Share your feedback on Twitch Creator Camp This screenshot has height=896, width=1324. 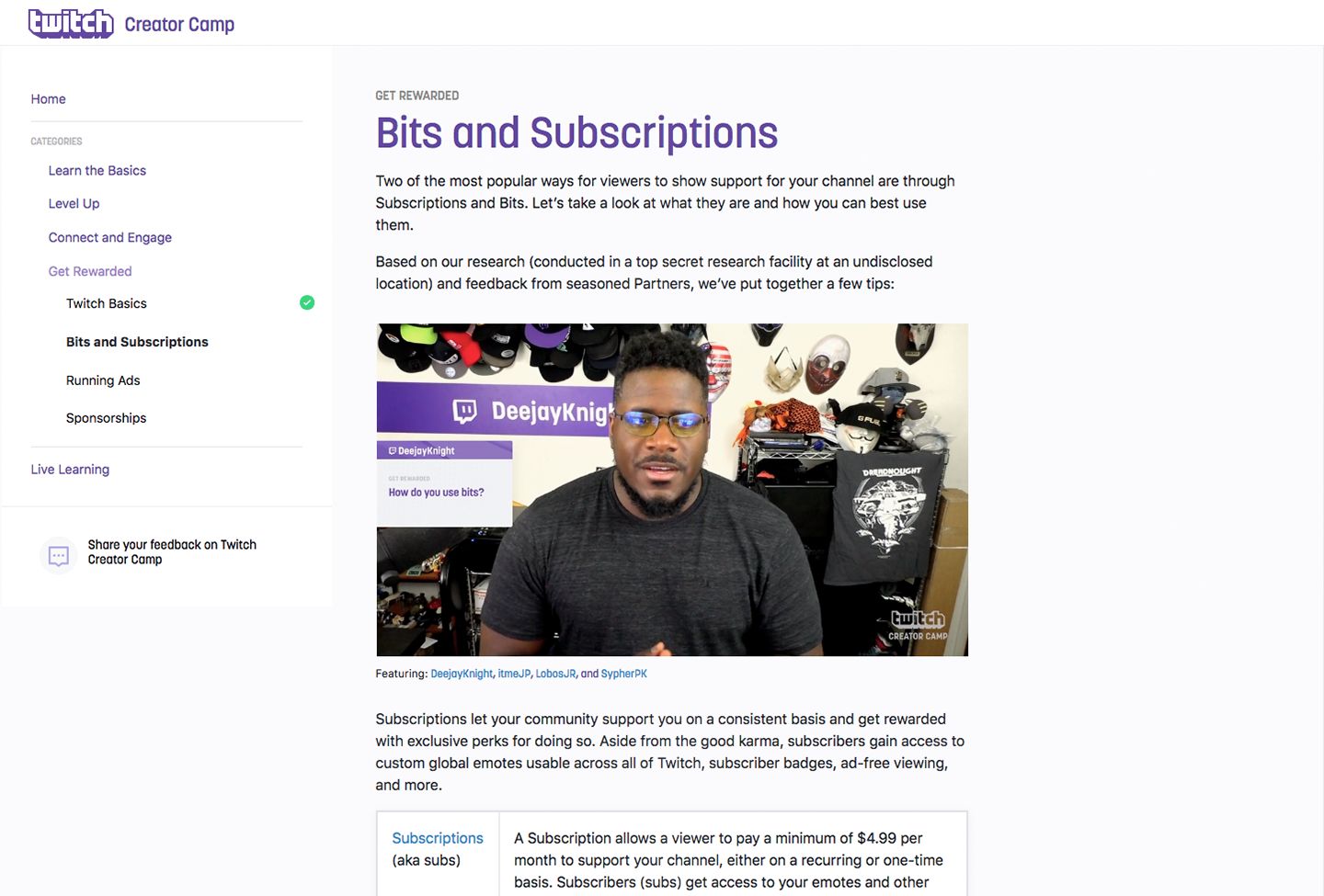[172, 552]
